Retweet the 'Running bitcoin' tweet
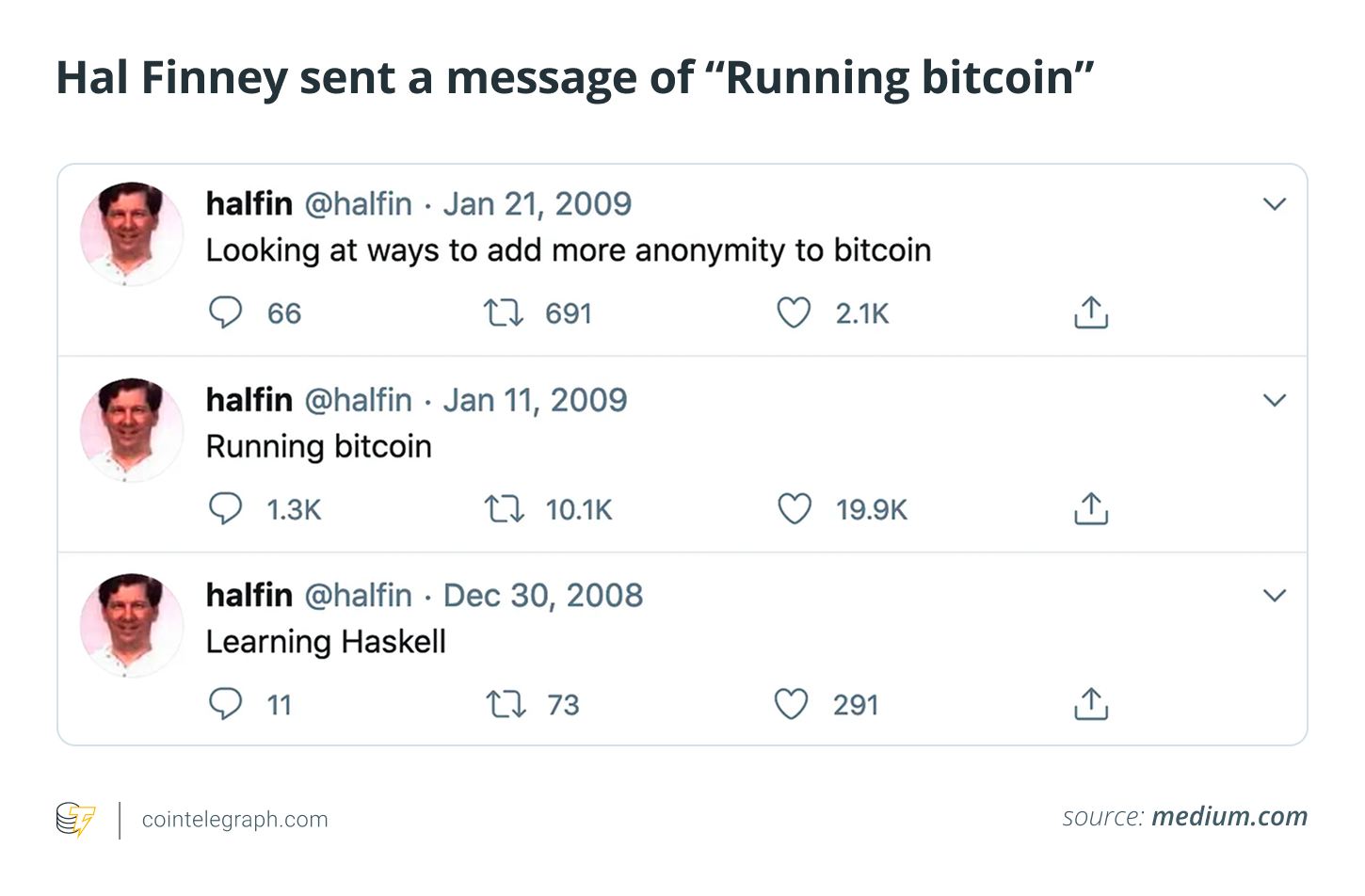This screenshot has width=1365, height=896. tap(505, 508)
